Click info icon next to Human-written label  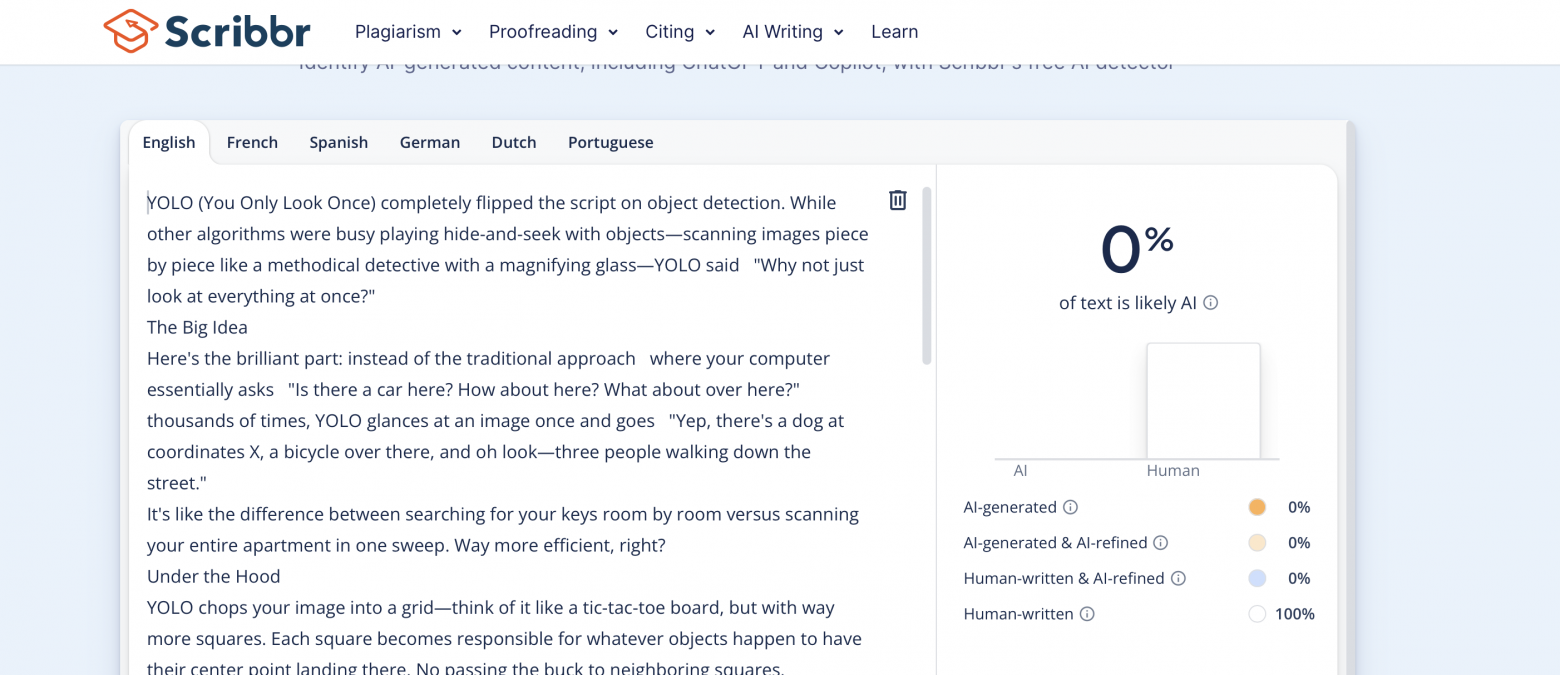click(1087, 614)
